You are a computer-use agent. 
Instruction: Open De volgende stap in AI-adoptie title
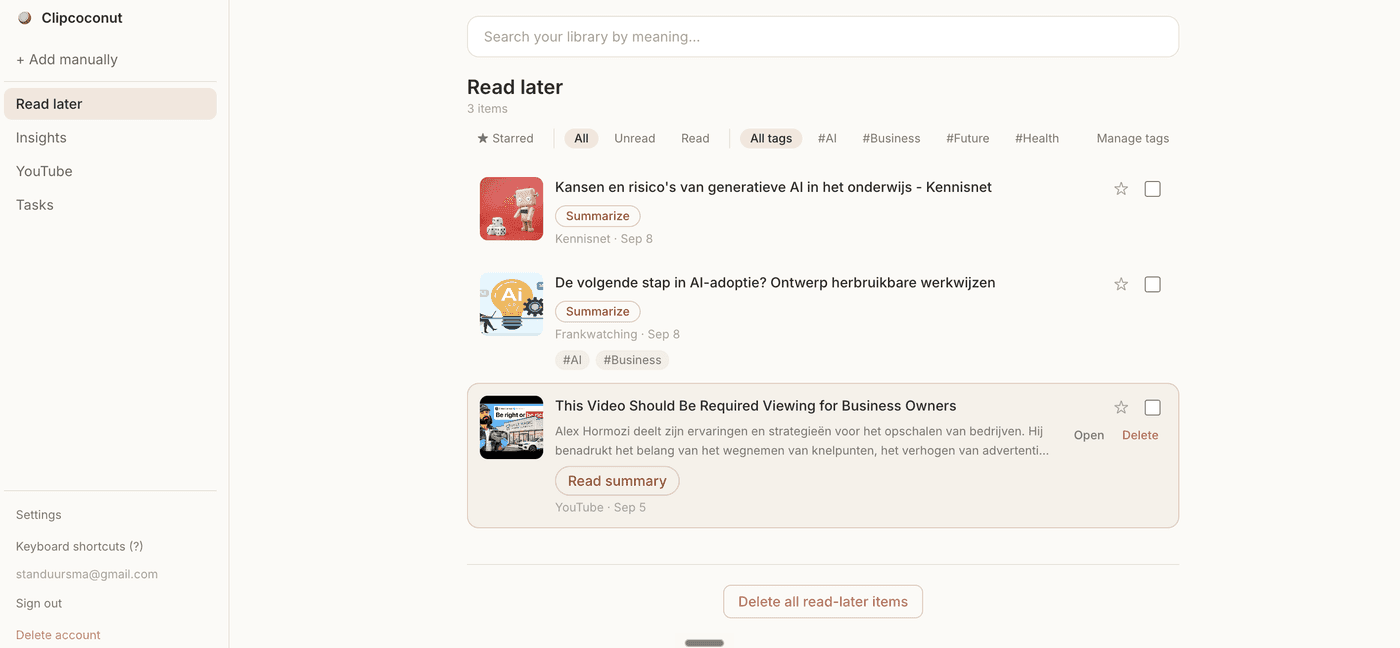[775, 283]
